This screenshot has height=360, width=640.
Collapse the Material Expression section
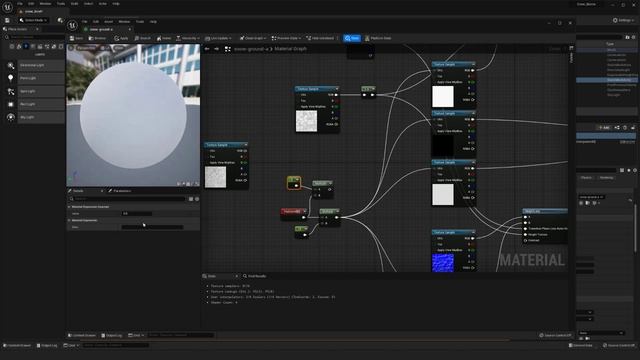(69, 220)
